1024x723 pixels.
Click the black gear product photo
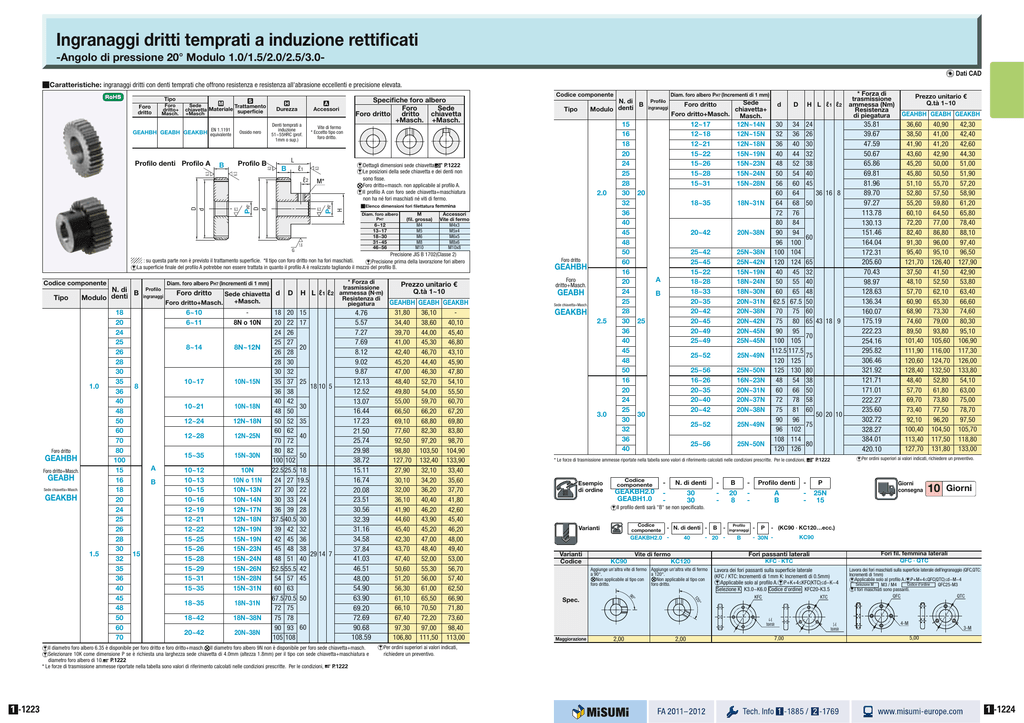click(x=84, y=225)
